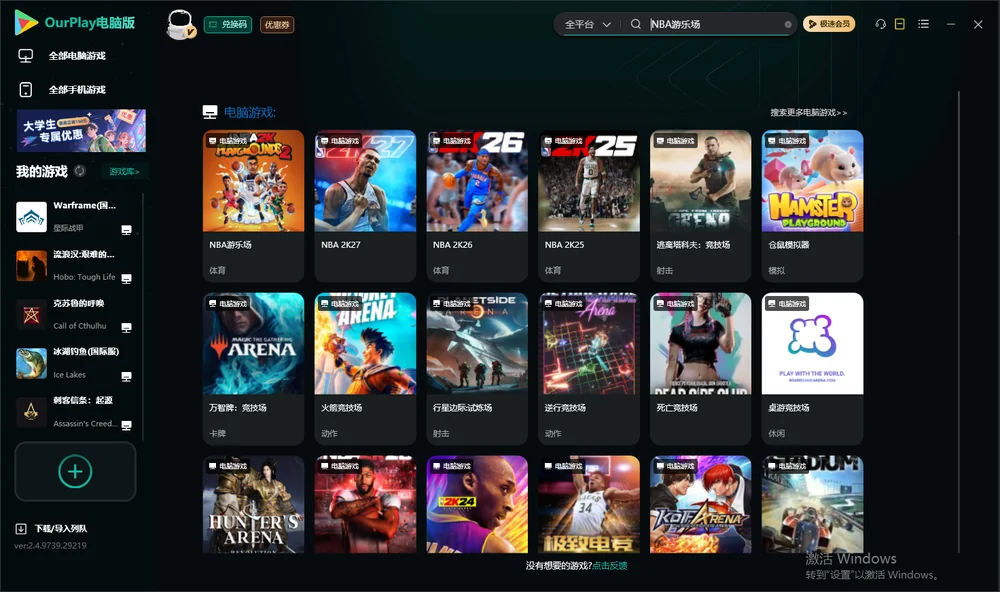Click the OurPlay logo icon
This screenshot has width=1000, height=592.
pyautogui.click(x=26, y=22)
